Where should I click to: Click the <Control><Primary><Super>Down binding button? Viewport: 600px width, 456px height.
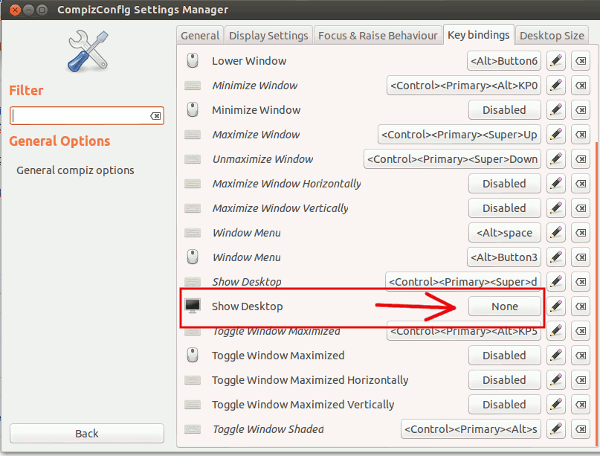(x=452, y=159)
